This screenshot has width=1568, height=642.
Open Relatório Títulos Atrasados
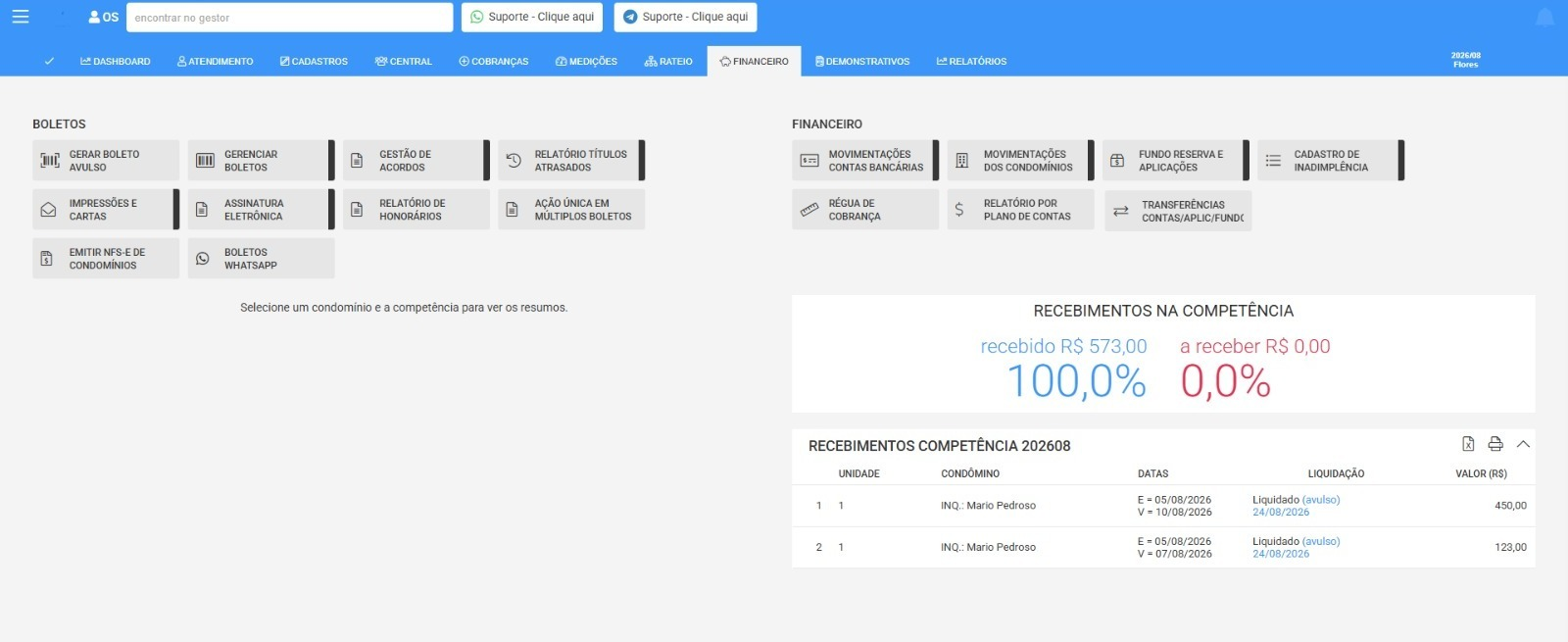pos(571,160)
